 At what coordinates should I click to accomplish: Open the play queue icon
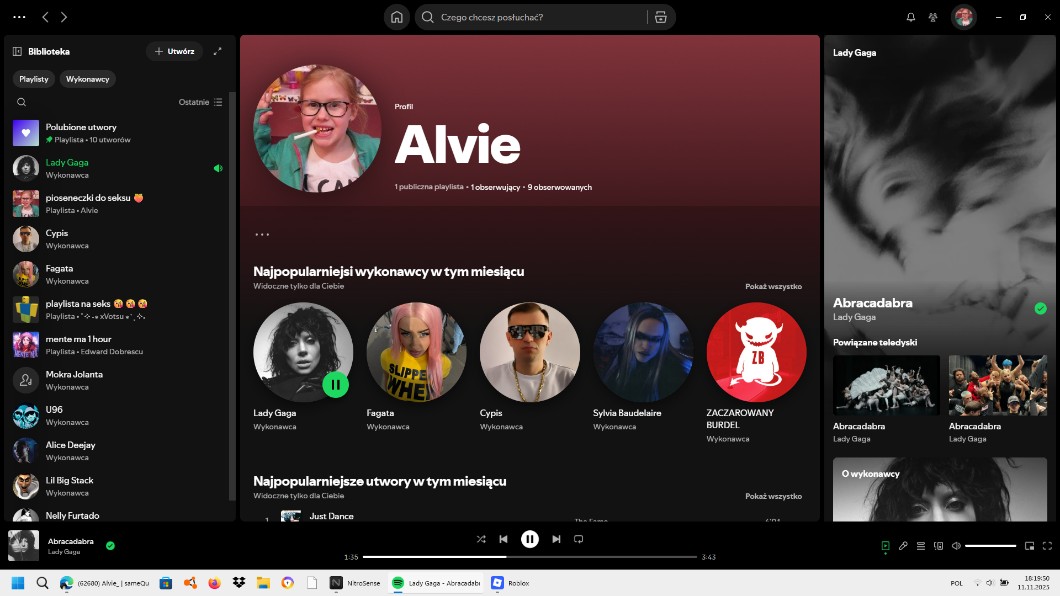coord(921,546)
